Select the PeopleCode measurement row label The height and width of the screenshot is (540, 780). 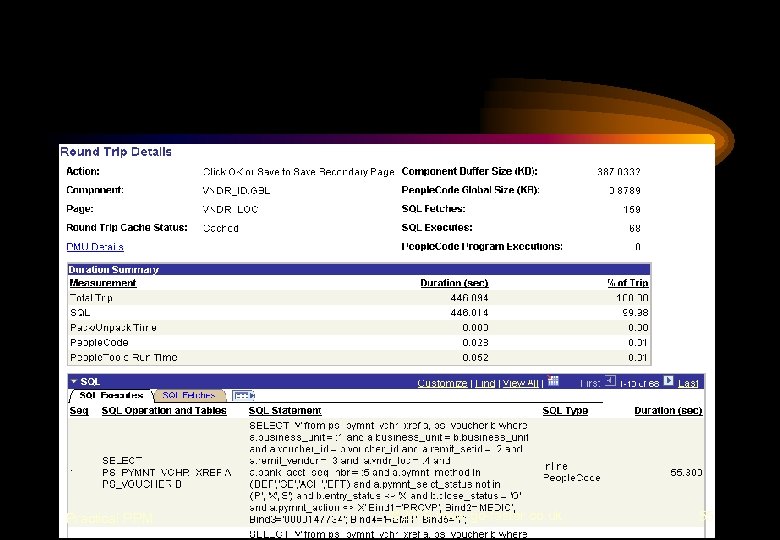[x=99, y=343]
